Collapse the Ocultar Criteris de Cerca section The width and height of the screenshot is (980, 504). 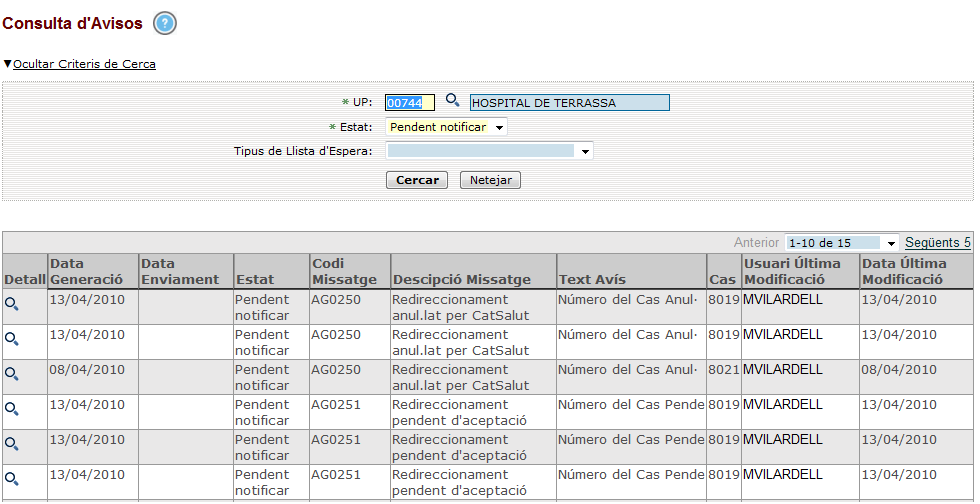click(x=84, y=64)
